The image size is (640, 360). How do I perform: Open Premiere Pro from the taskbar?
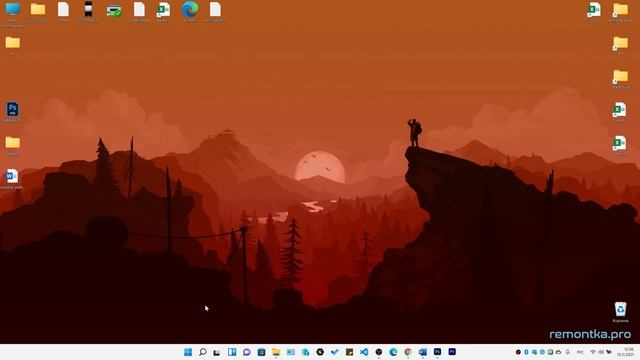(452, 352)
